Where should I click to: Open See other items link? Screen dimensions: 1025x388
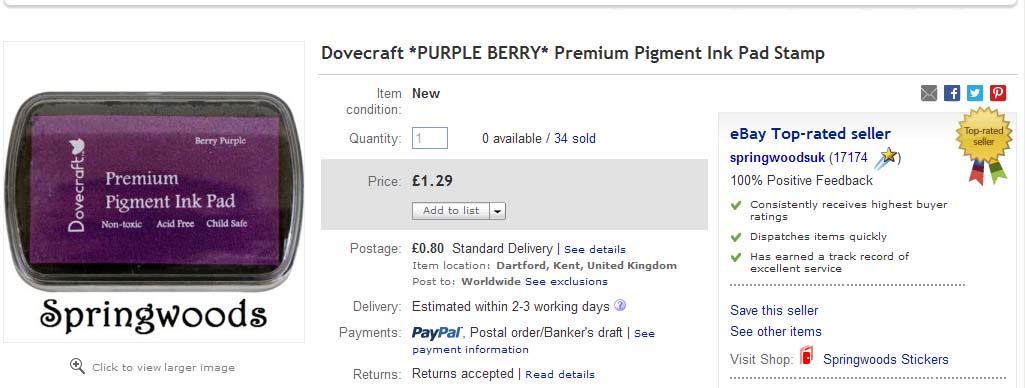tap(776, 331)
